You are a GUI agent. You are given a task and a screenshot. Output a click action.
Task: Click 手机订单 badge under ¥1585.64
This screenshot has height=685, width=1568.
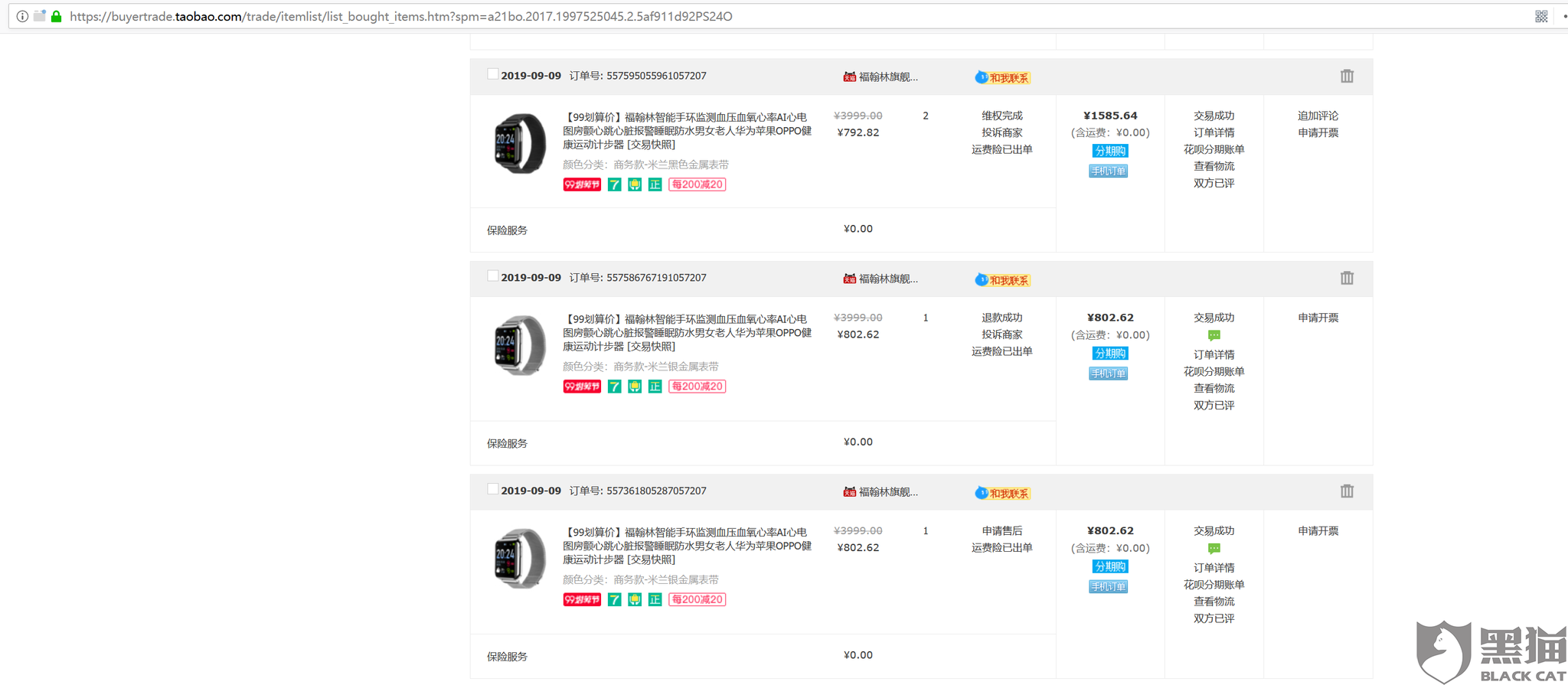(x=1108, y=171)
